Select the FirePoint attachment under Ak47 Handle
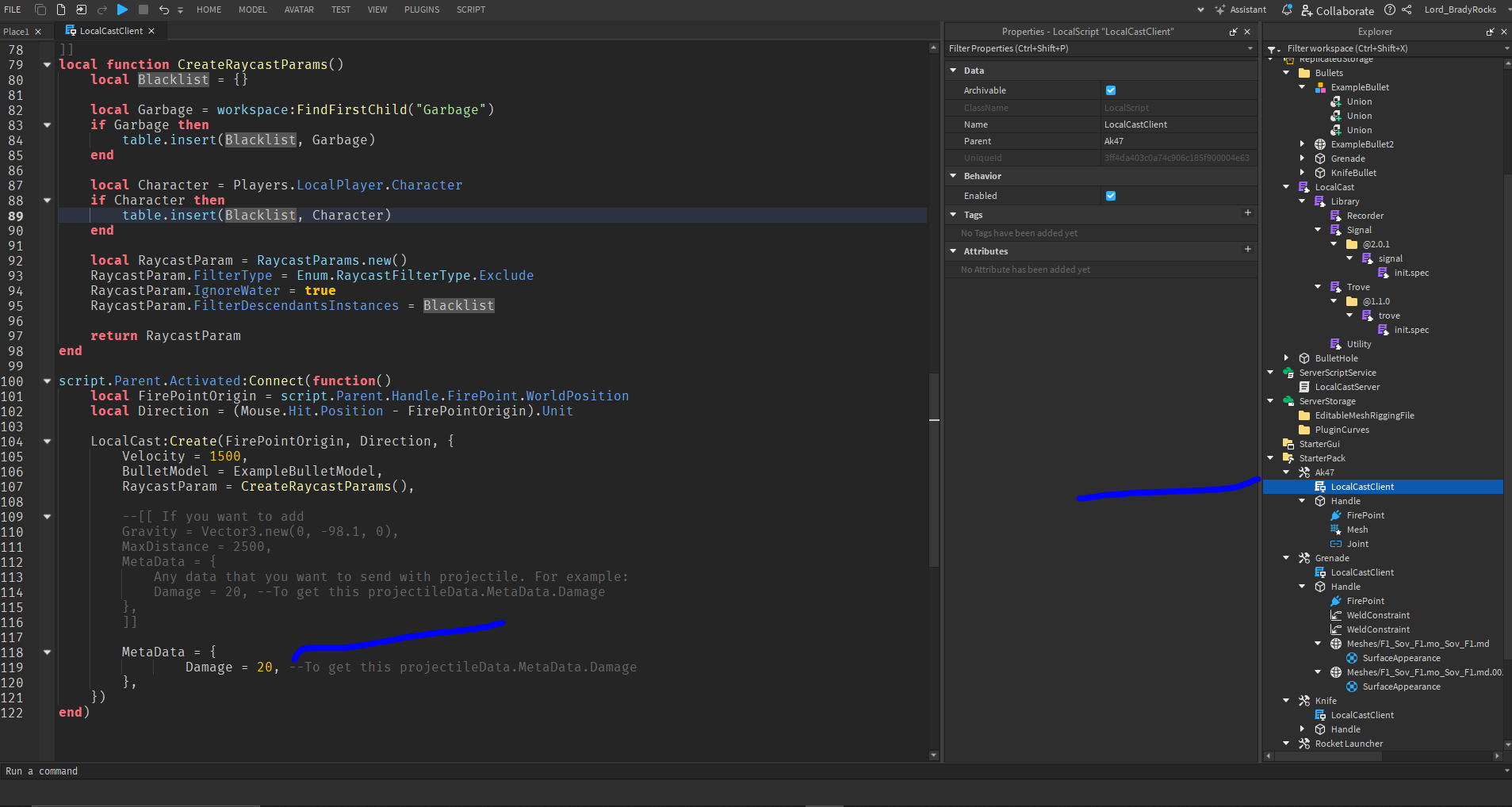The width and height of the screenshot is (1512, 807). pyautogui.click(x=1365, y=515)
